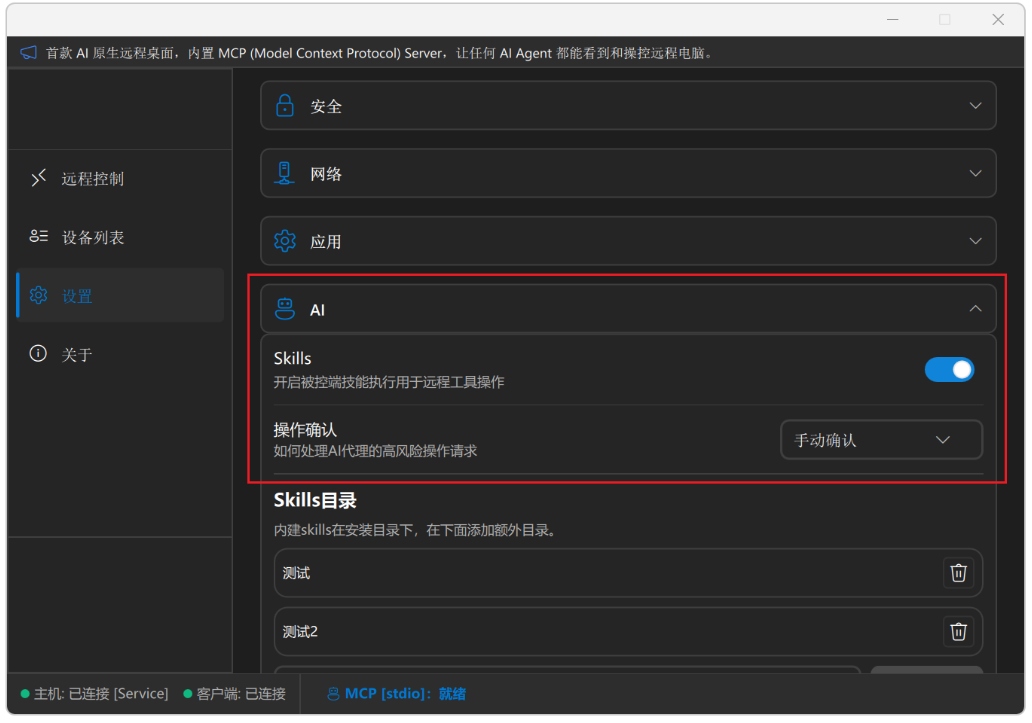Click the 主机: 已连接 [Service] status text
This screenshot has height=723, width=1032.
pyautogui.click(x=101, y=694)
